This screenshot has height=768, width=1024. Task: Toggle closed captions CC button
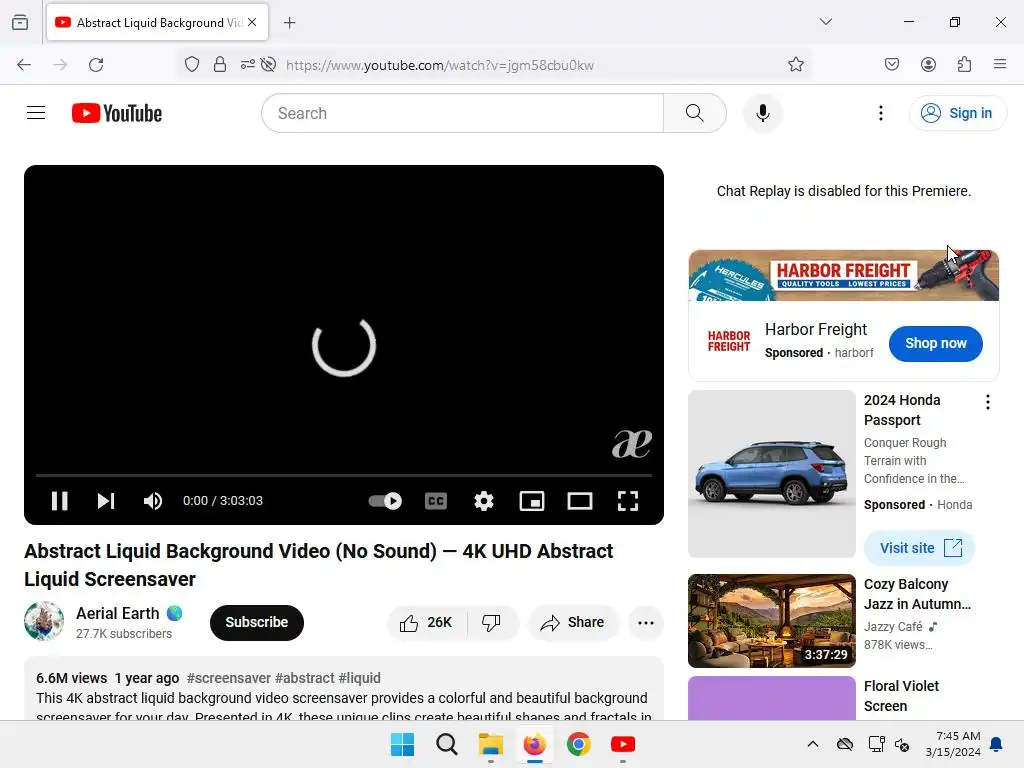(436, 501)
